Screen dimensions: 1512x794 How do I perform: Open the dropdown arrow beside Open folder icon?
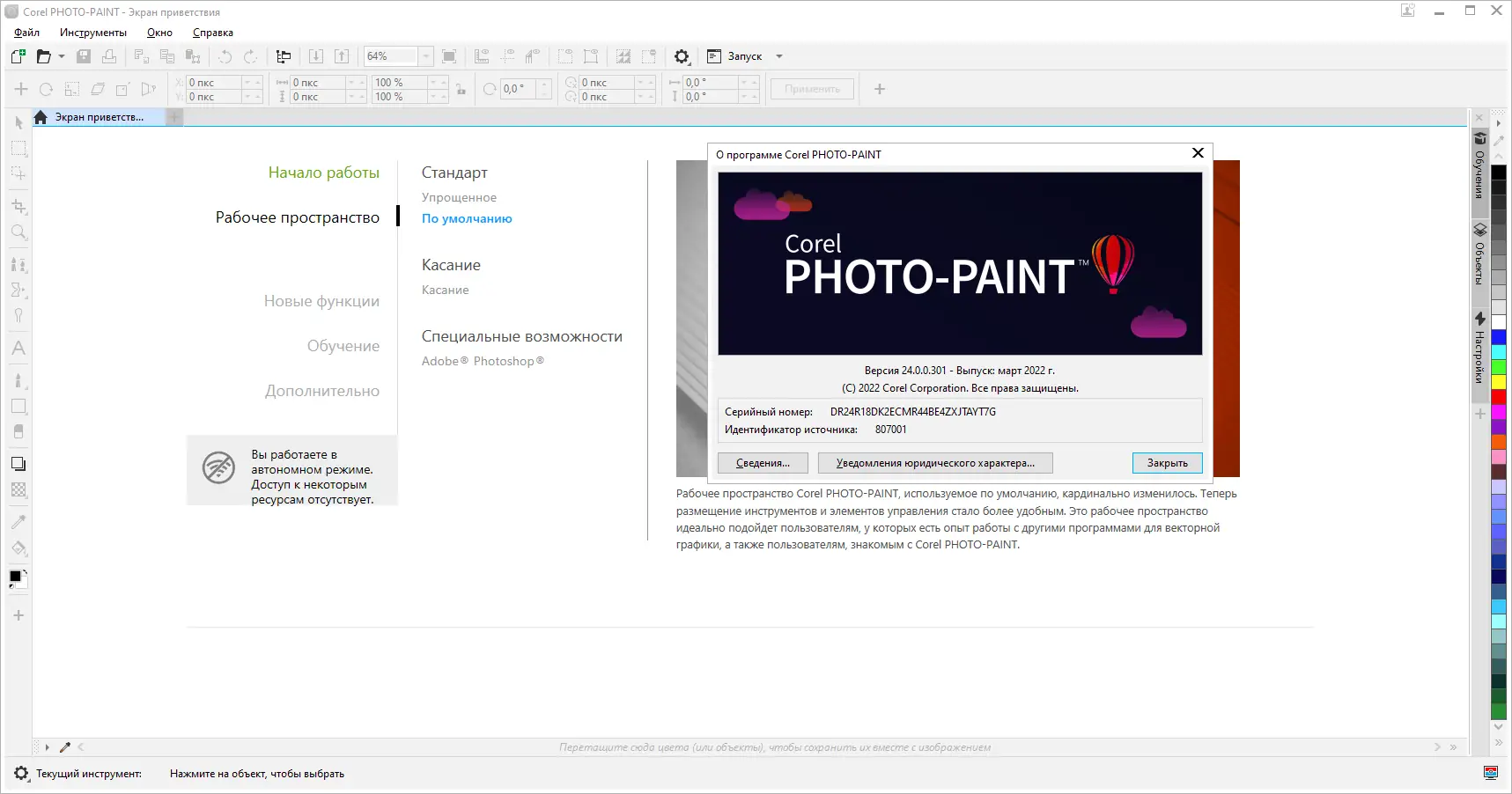click(62, 56)
